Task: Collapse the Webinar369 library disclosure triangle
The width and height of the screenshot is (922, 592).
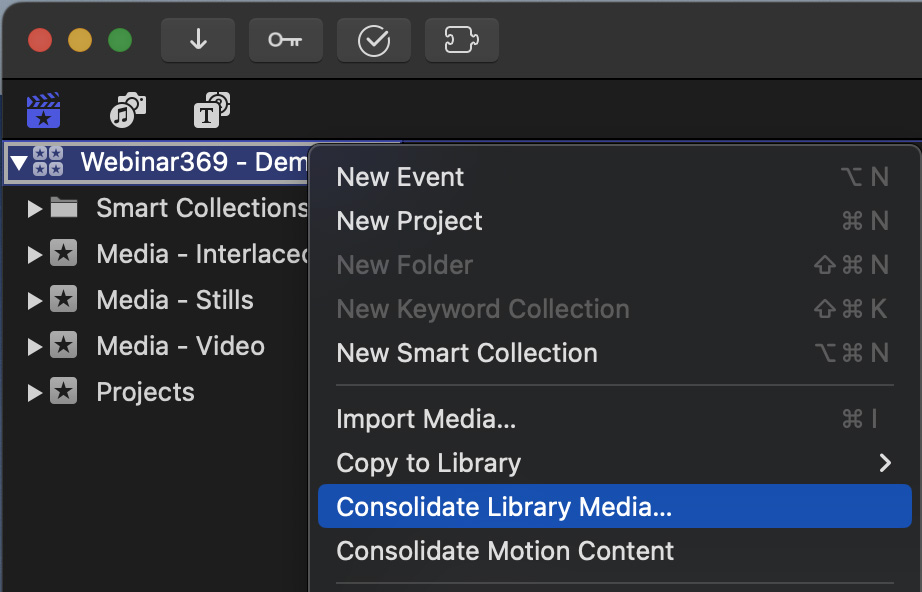Action: point(19,162)
